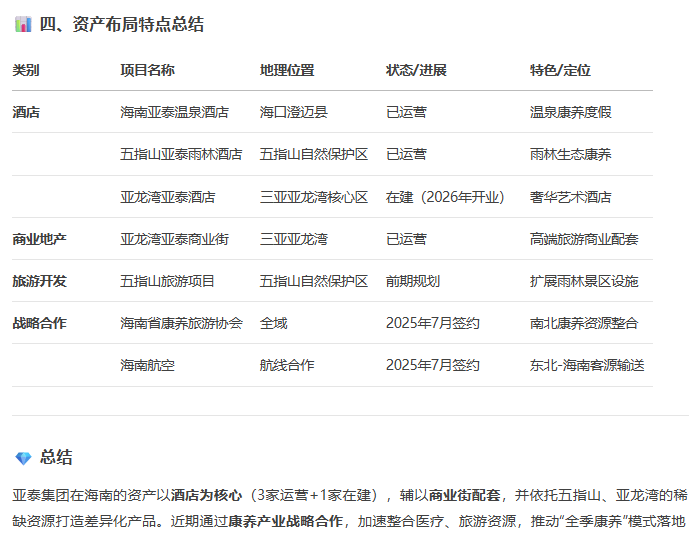Click project name 海南亚泰温泉酒店
Screen dimensions: 694x535
pyautogui.click(x=174, y=112)
